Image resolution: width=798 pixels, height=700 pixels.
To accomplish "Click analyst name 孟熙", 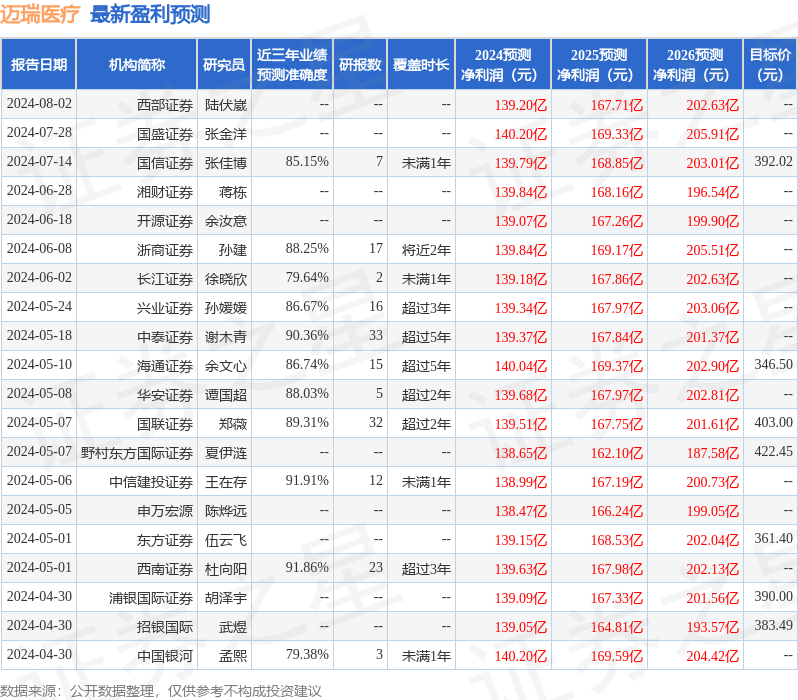I will (233, 656).
